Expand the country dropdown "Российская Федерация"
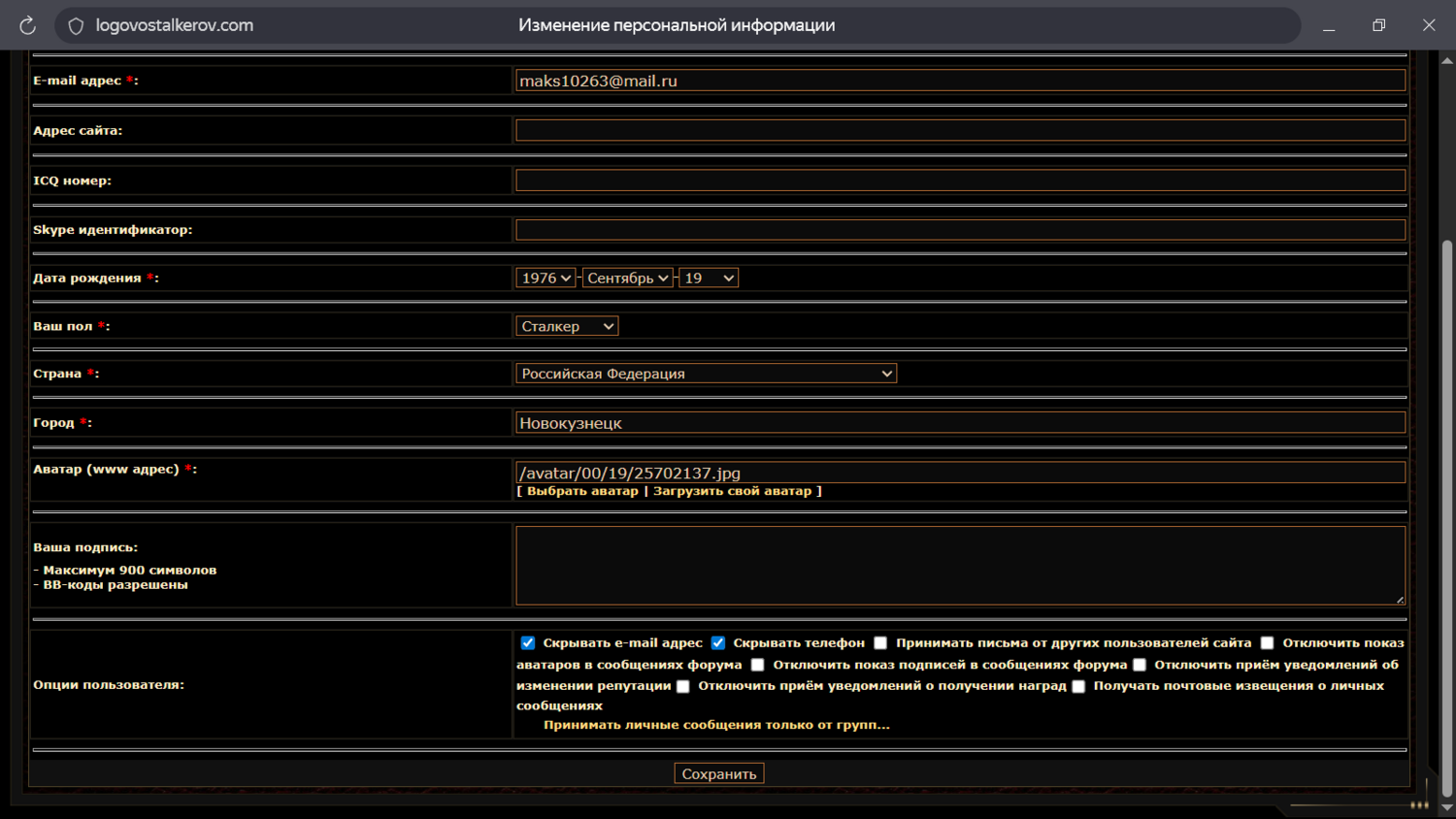The height and width of the screenshot is (819, 1456). tap(706, 374)
